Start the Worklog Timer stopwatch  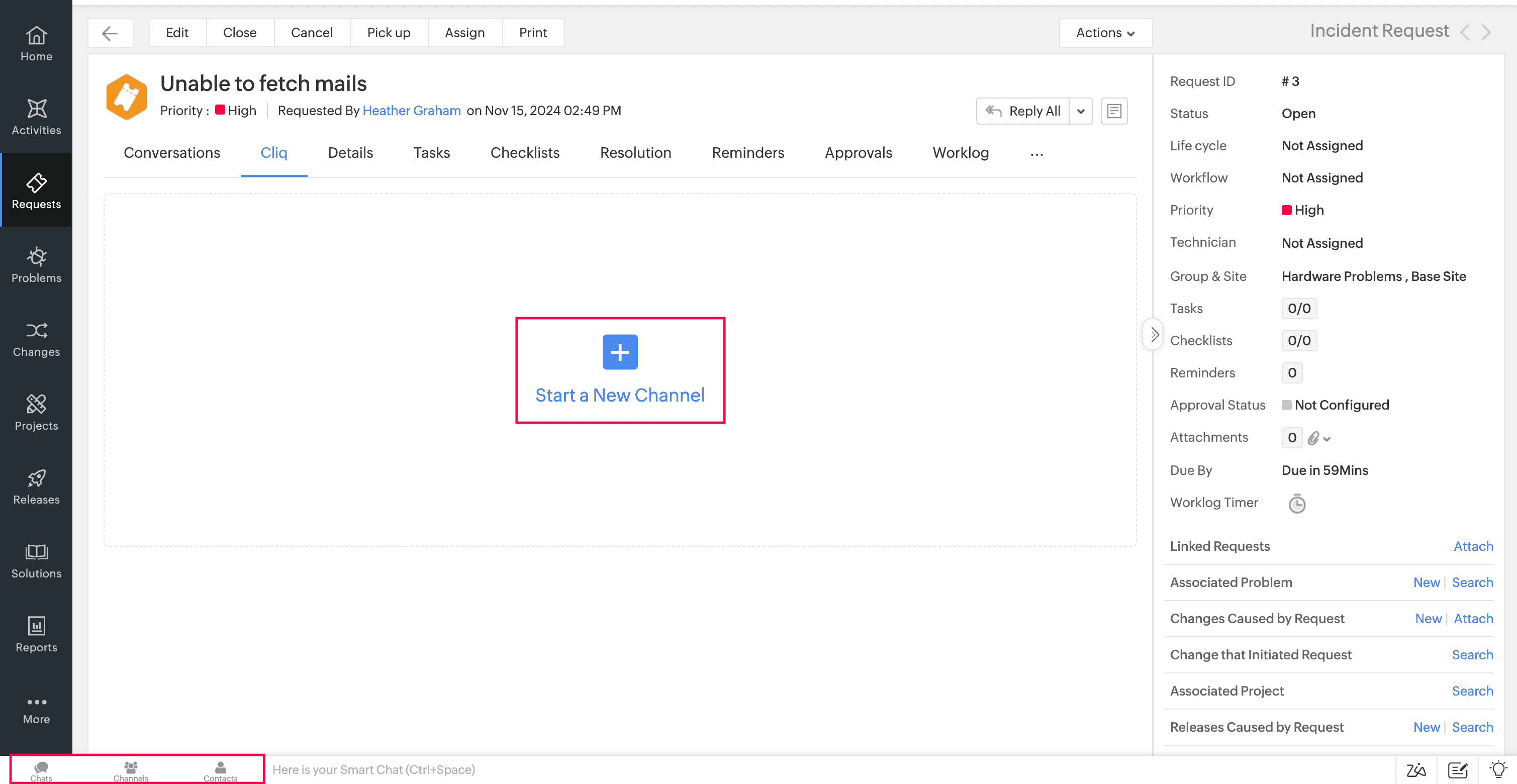coord(1296,503)
